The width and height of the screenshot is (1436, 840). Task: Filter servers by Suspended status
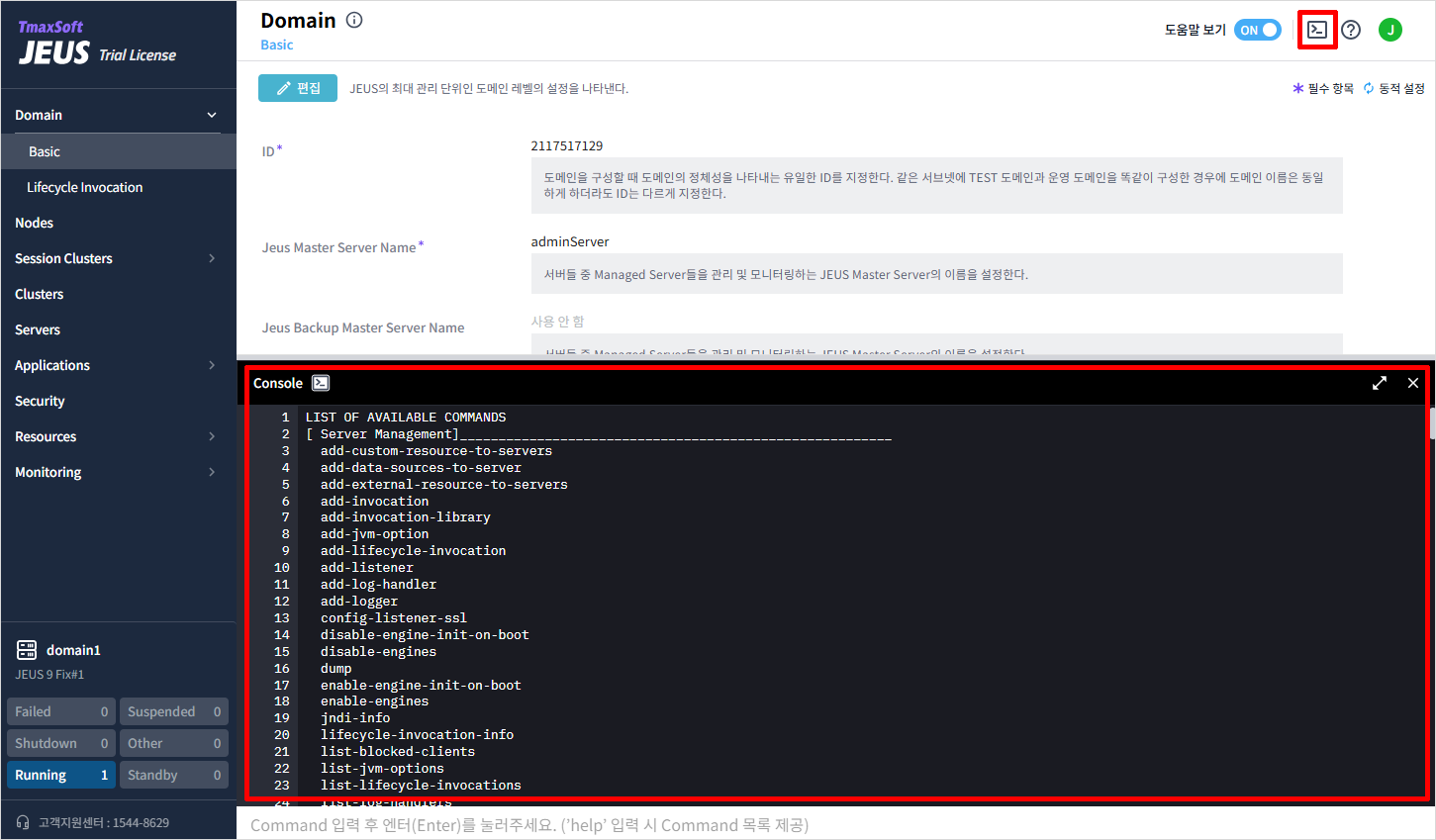point(174,711)
